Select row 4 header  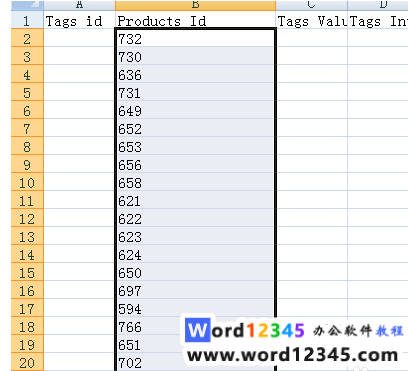click(27, 74)
